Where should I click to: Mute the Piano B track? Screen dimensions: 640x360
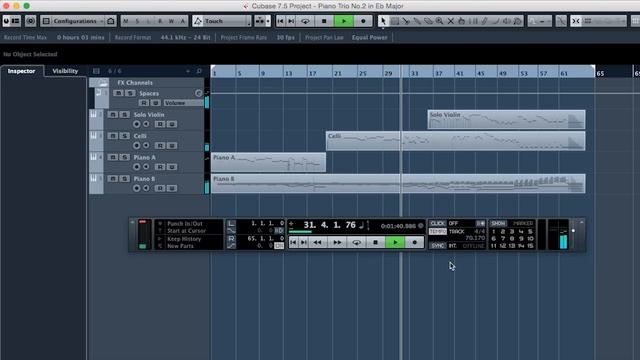[x=113, y=179]
